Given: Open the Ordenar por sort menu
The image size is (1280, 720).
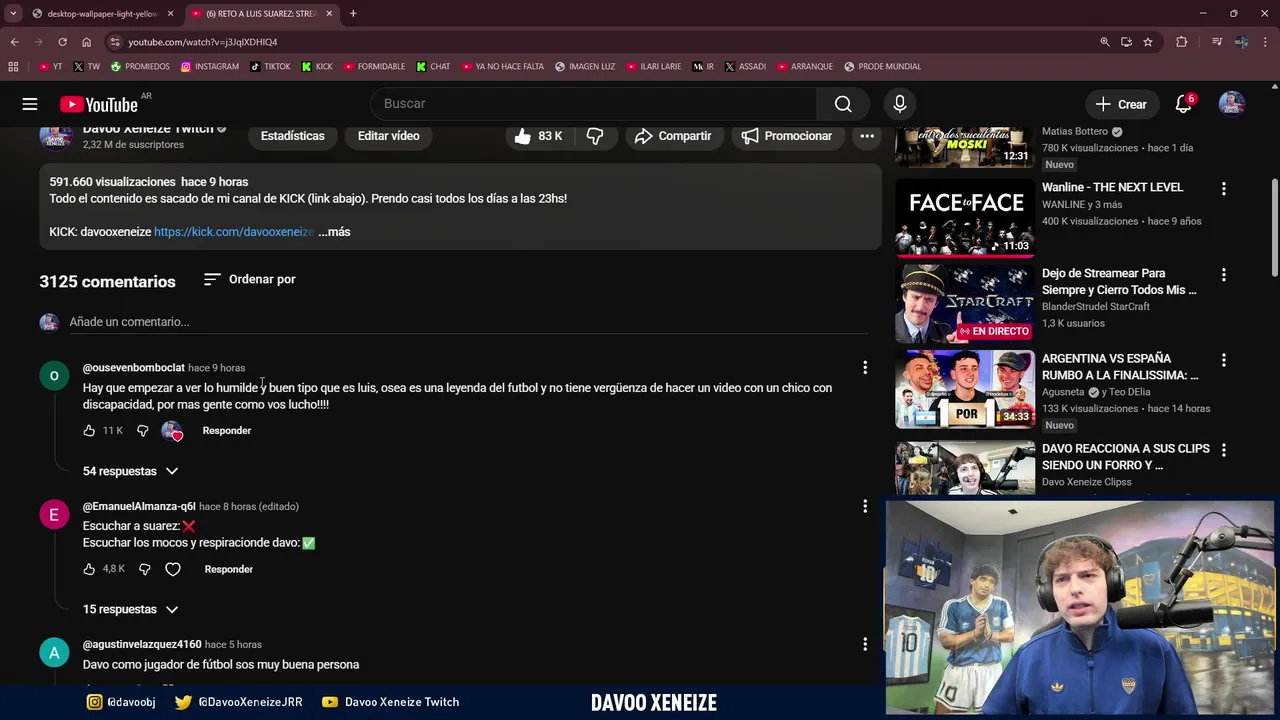Looking at the screenshot, I should (250, 279).
